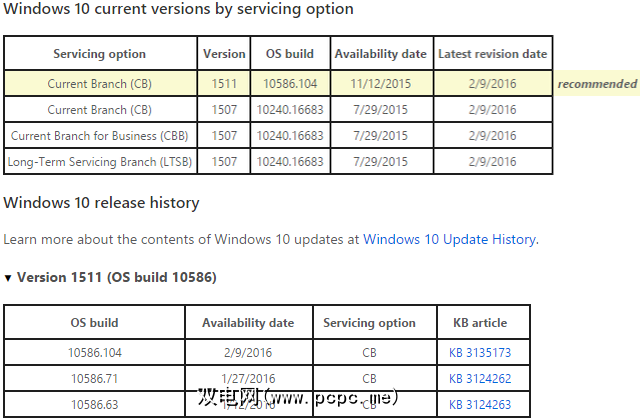Click the 11/12/2015 availability date cell

tap(380, 84)
